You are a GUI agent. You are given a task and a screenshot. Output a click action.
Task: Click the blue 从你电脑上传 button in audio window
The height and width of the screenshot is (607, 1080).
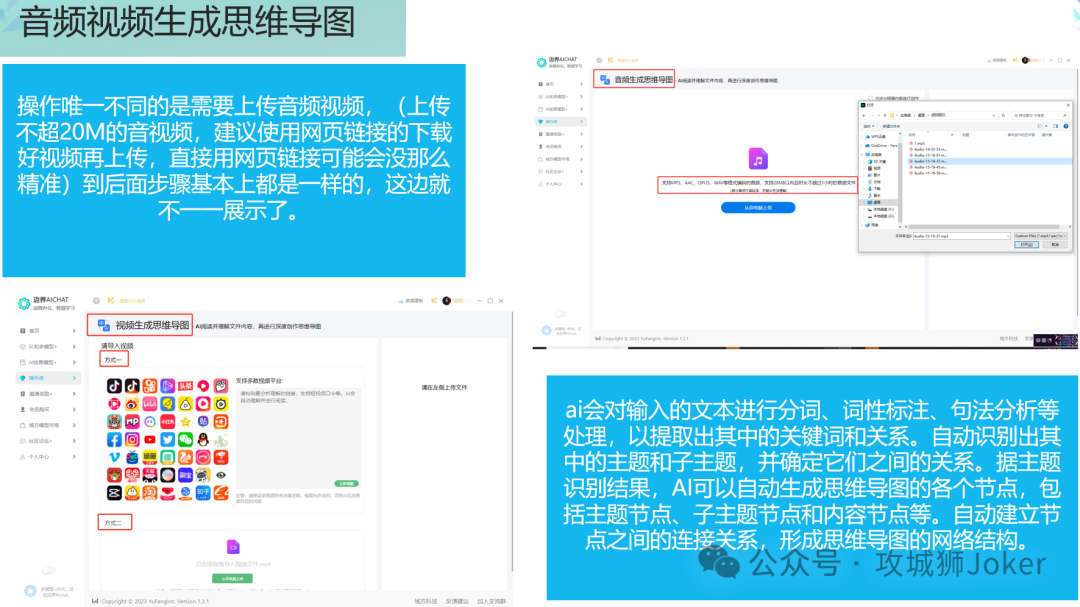(x=758, y=207)
